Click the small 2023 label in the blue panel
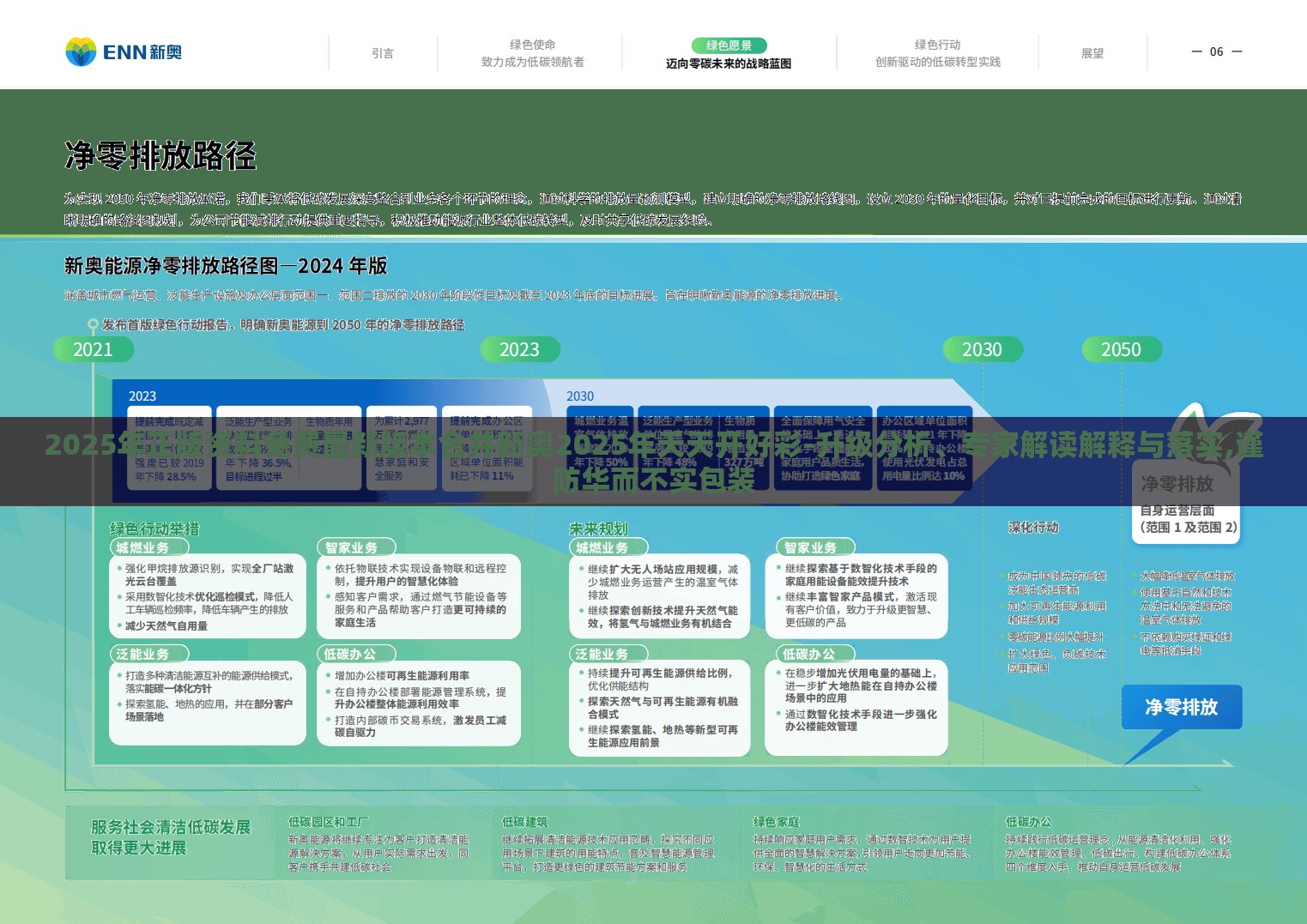 tap(142, 396)
